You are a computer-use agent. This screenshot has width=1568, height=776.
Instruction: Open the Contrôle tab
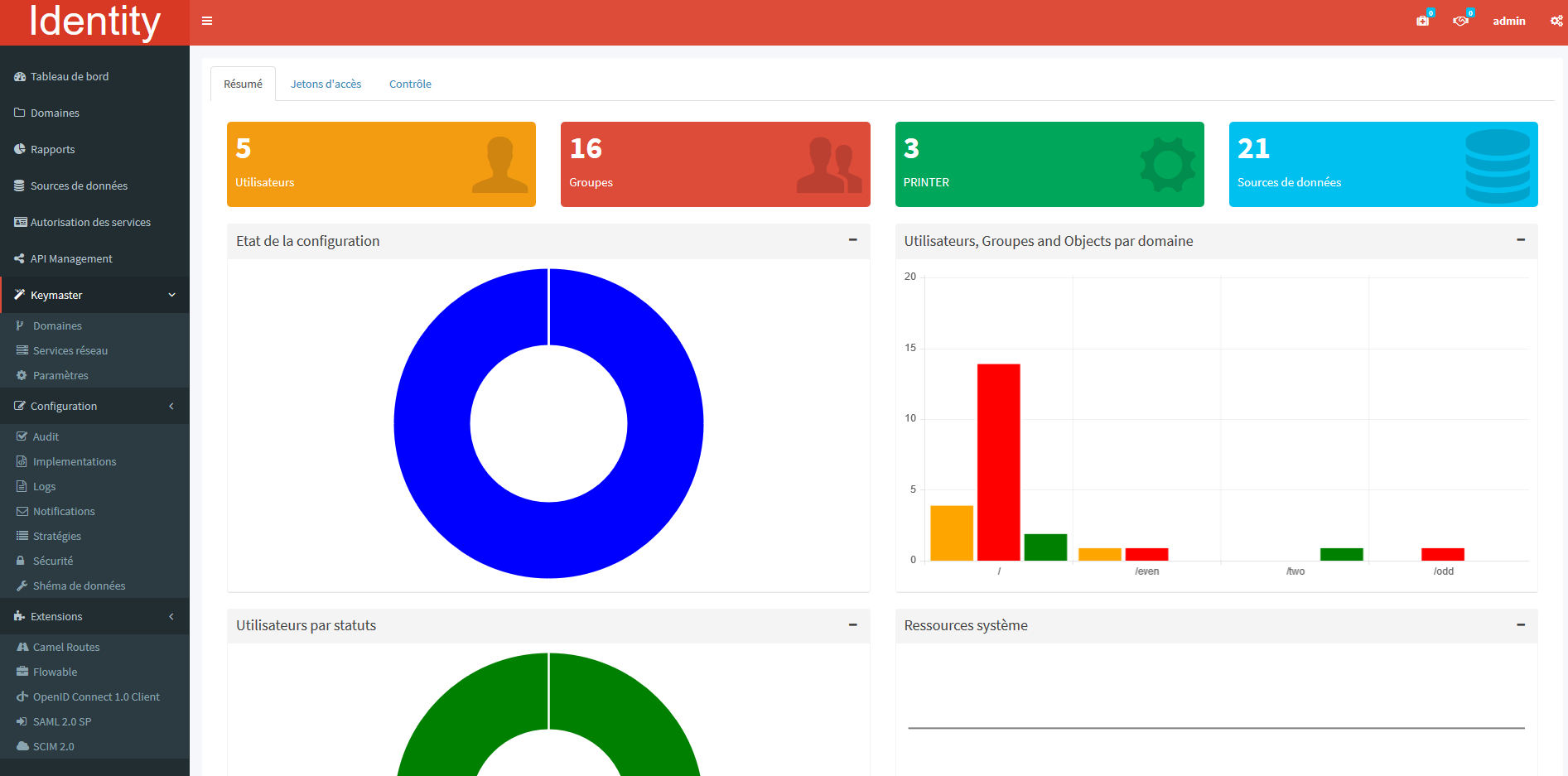410,84
